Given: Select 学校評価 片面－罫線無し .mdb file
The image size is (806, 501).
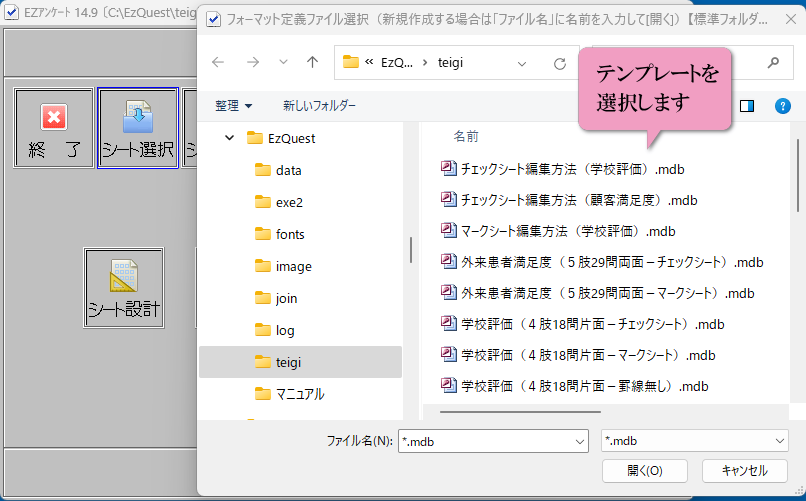Looking at the screenshot, I should pos(575,386).
